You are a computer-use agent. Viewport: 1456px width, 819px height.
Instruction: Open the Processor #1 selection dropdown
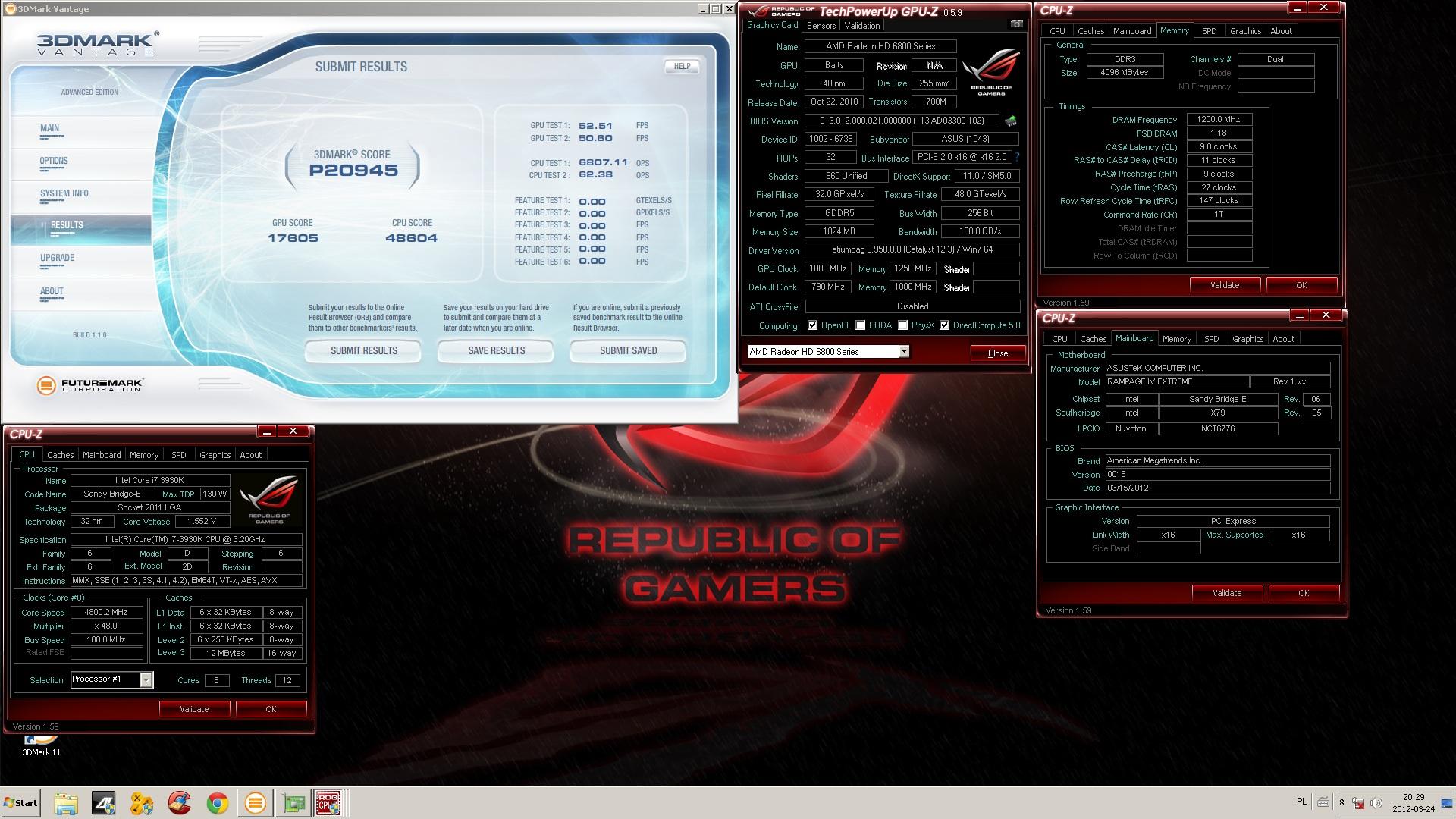pyautogui.click(x=146, y=679)
